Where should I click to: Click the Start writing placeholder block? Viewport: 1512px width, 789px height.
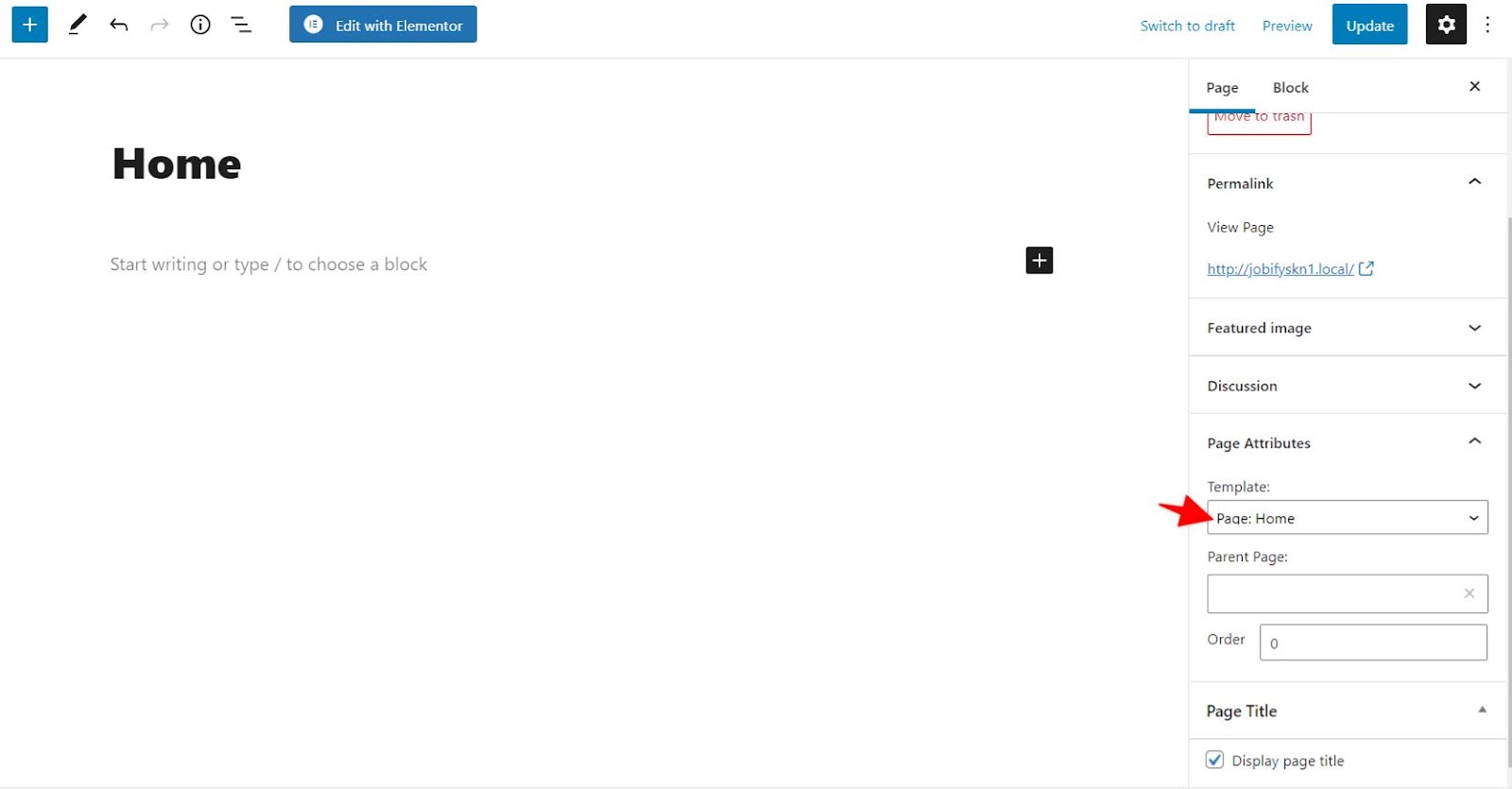(268, 265)
